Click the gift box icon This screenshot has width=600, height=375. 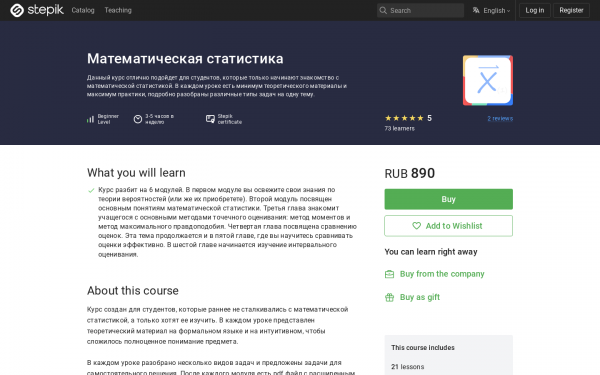click(389, 297)
